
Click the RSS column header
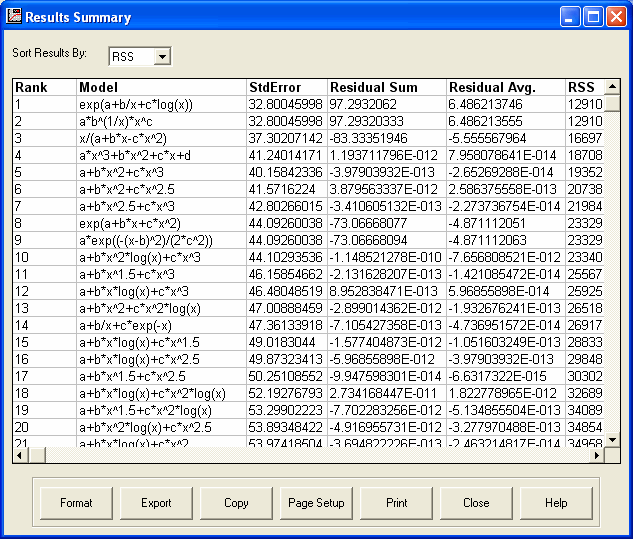point(585,87)
